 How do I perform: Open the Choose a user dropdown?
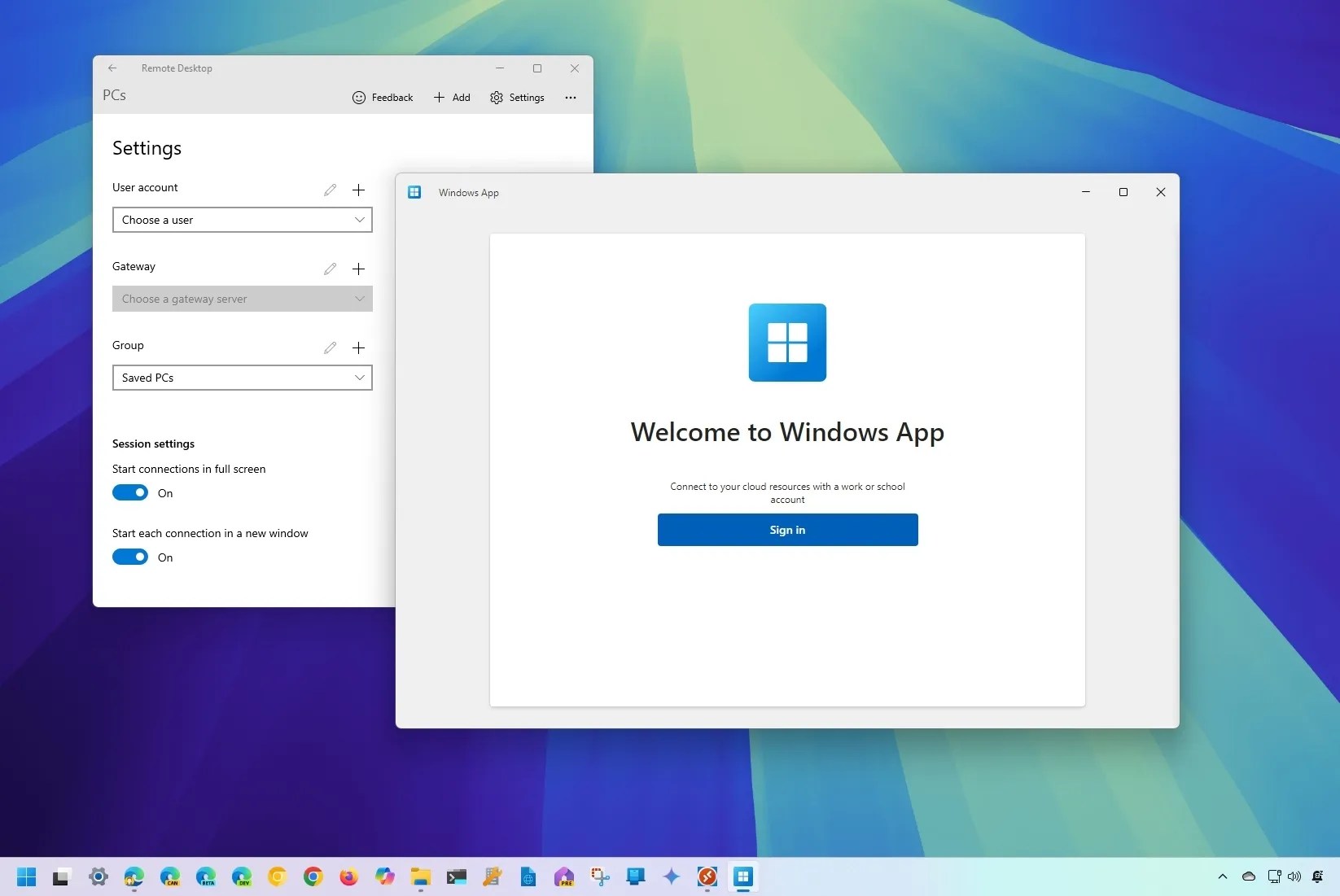click(x=242, y=220)
